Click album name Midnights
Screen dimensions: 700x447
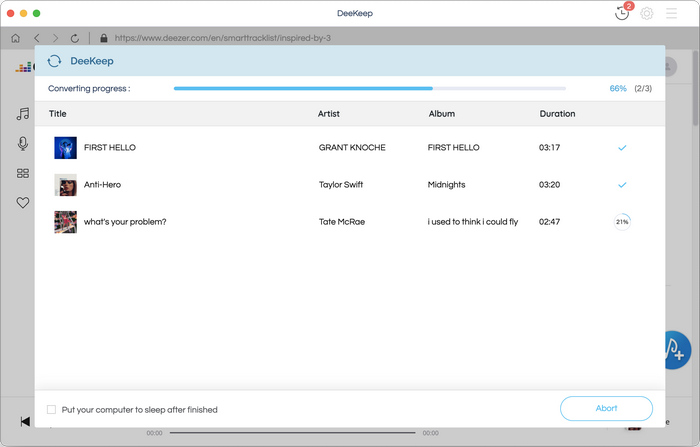(x=446, y=184)
